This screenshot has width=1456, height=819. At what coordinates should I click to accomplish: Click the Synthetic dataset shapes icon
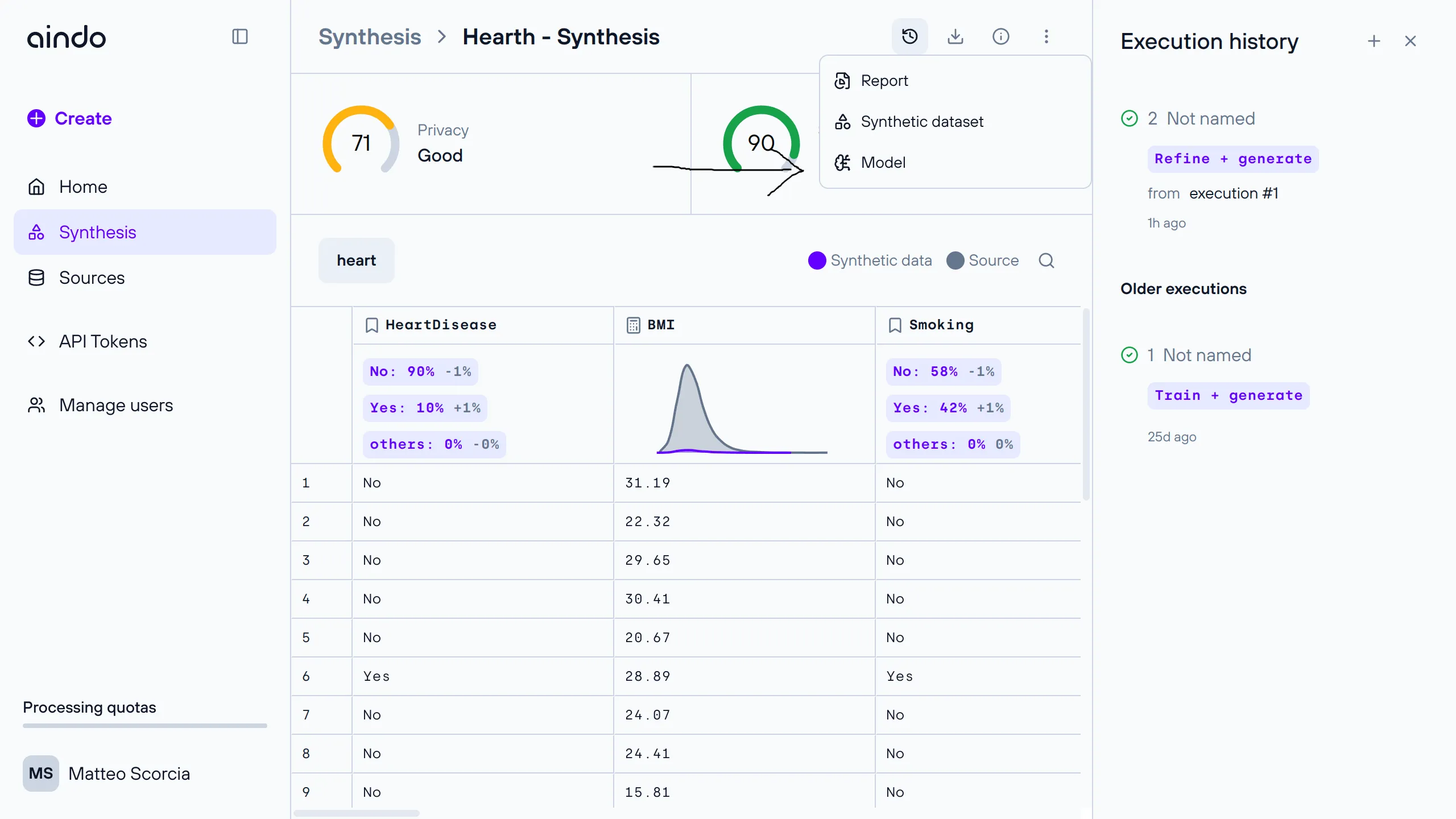click(842, 122)
